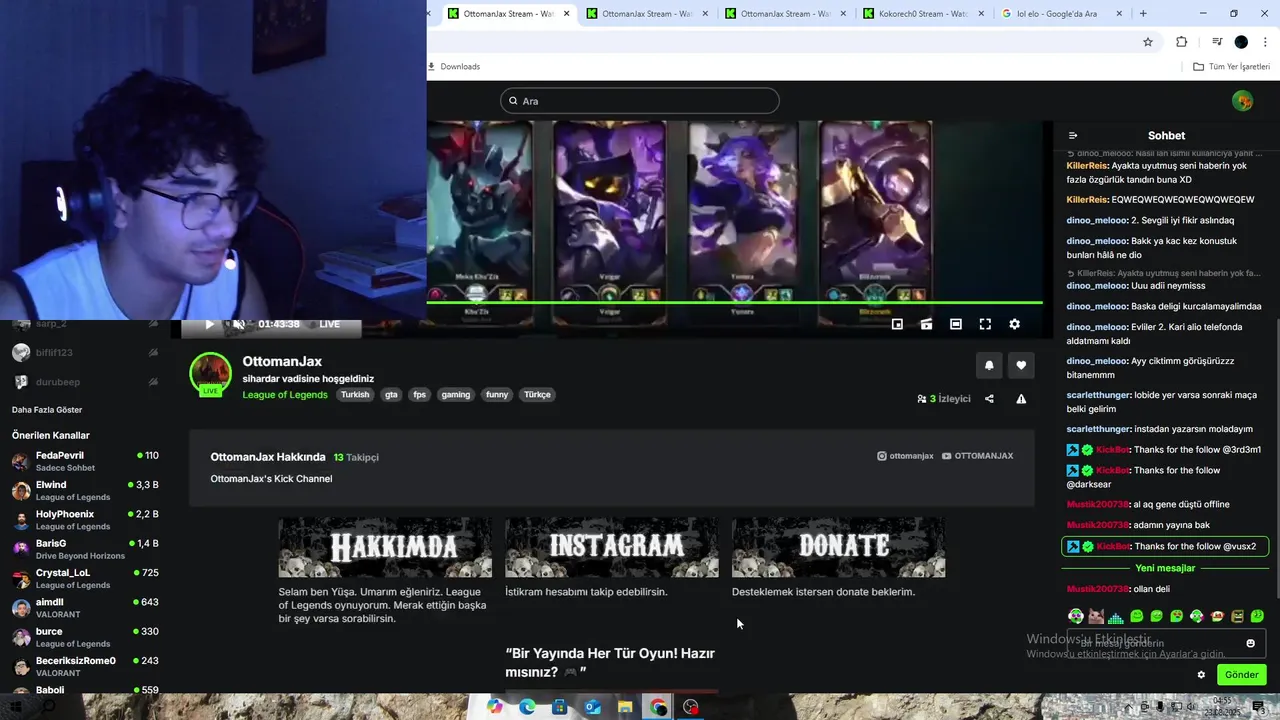Image resolution: width=1280 pixels, height=720 pixels.
Task: Select the fps tag
Action: coord(419,395)
